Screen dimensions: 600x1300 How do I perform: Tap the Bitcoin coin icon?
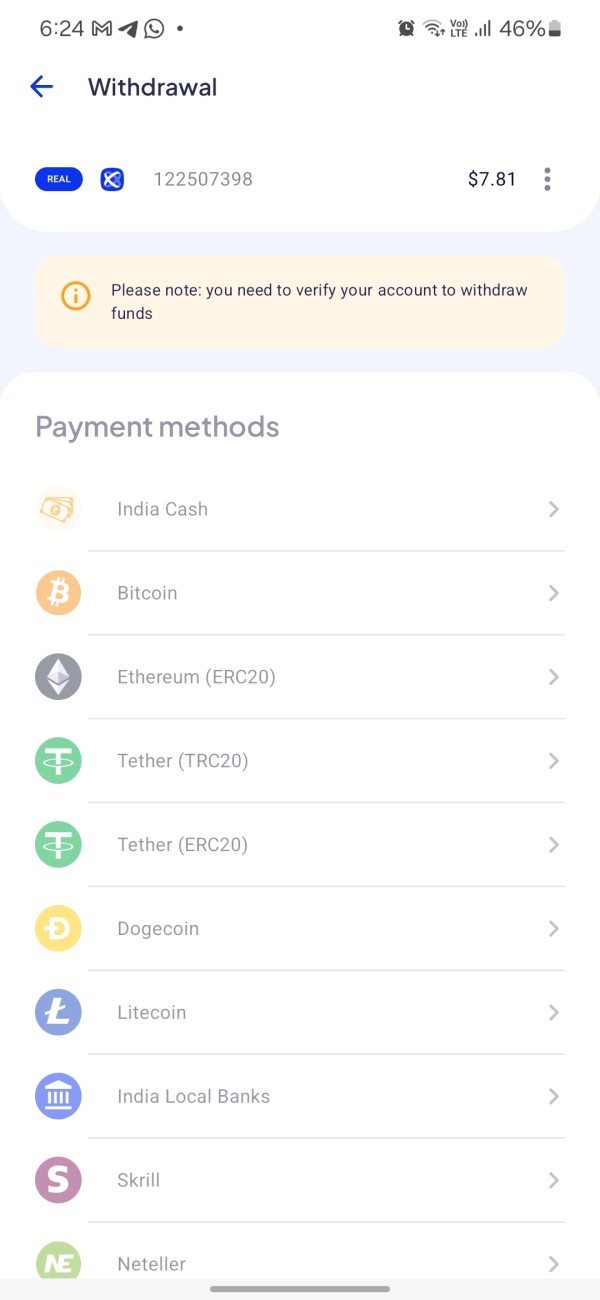58,593
